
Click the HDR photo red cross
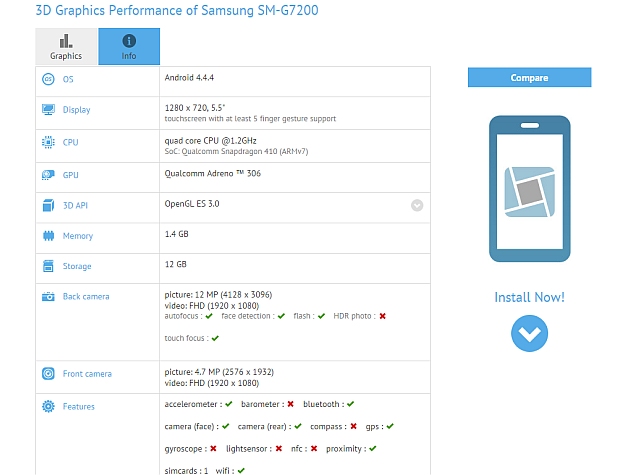pyautogui.click(x=382, y=316)
